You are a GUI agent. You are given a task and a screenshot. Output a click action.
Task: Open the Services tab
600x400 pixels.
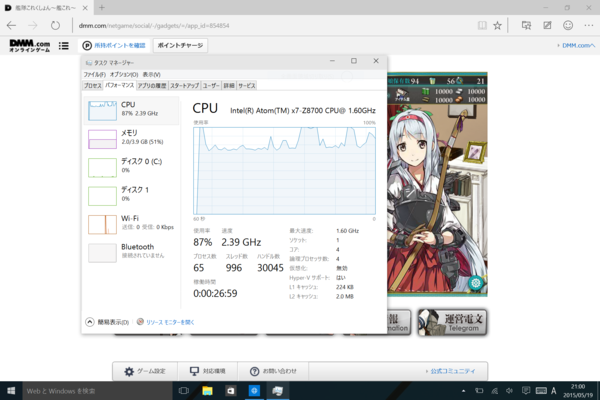[x=246, y=86]
